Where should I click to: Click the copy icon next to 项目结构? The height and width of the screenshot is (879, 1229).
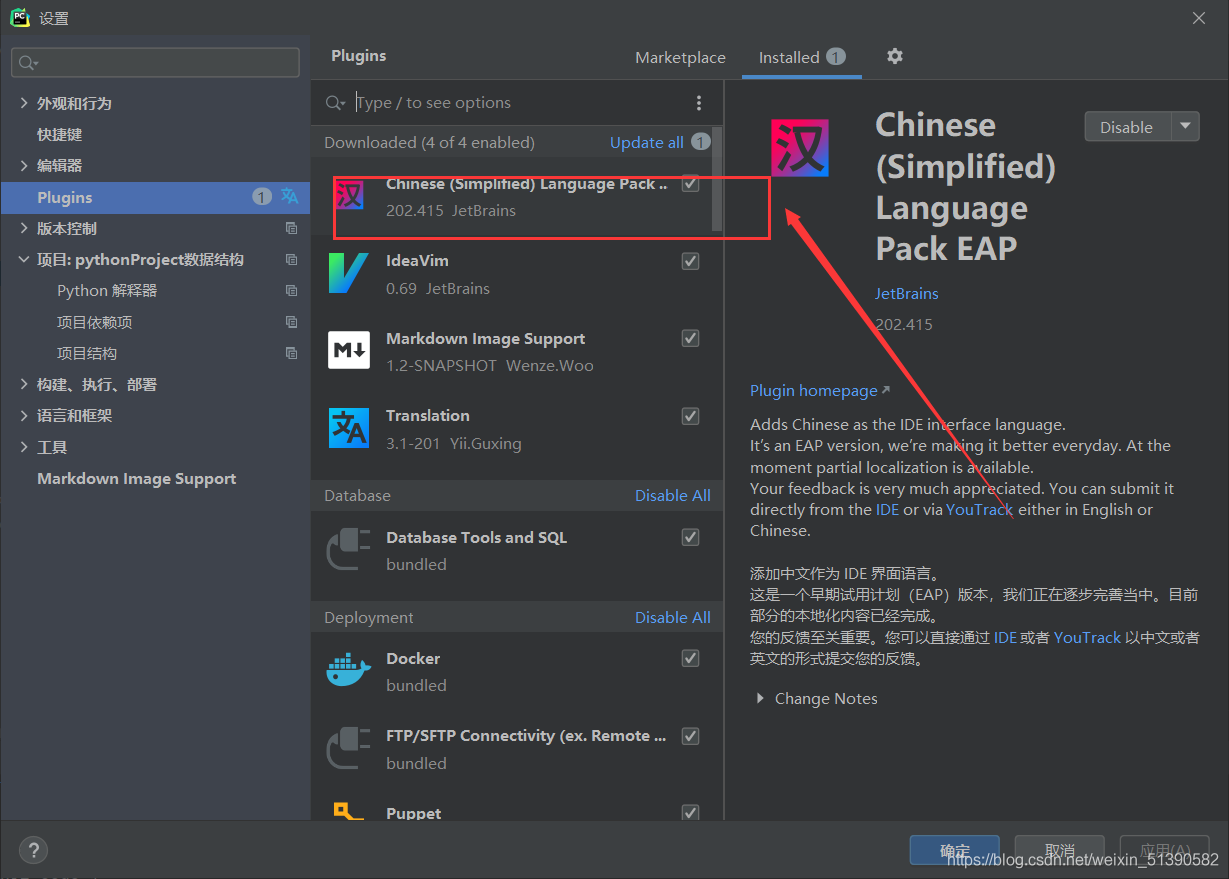point(291,353)
